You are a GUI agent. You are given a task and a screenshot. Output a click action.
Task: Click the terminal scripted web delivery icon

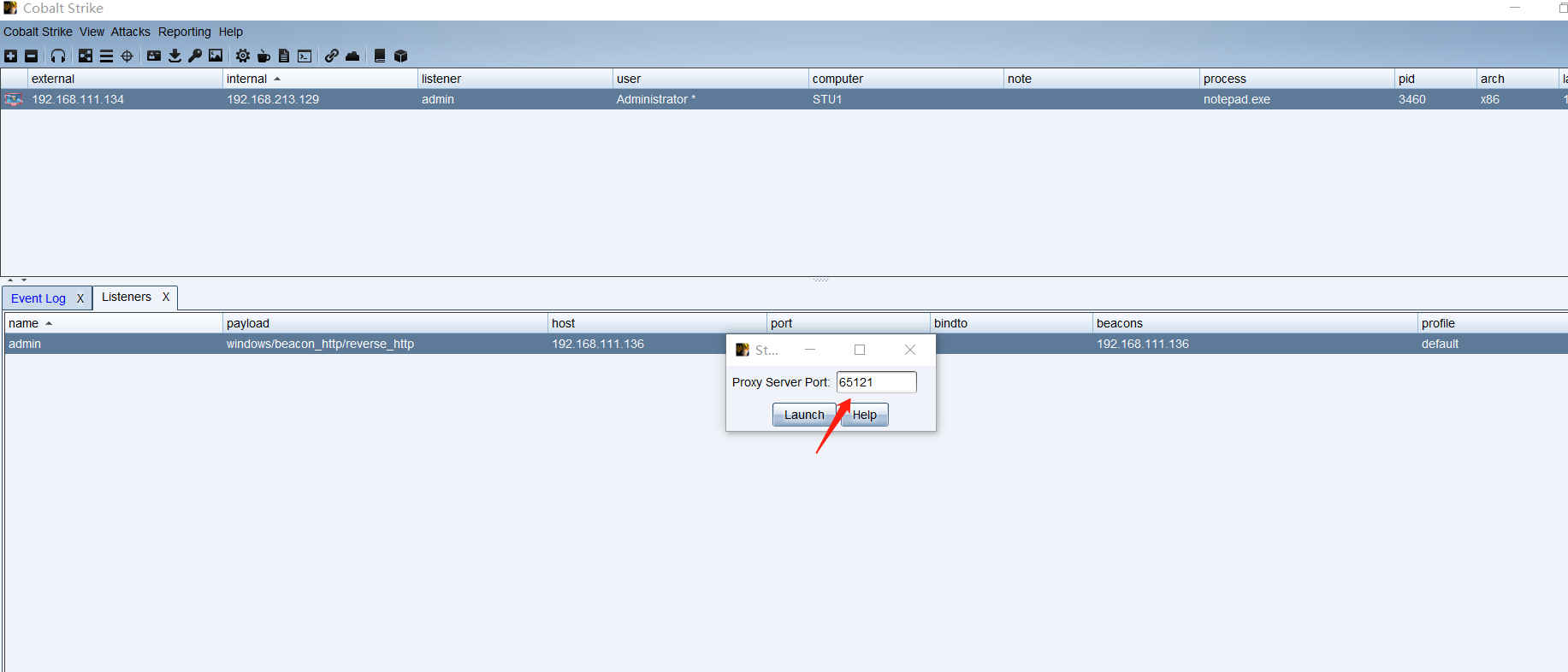305,56
